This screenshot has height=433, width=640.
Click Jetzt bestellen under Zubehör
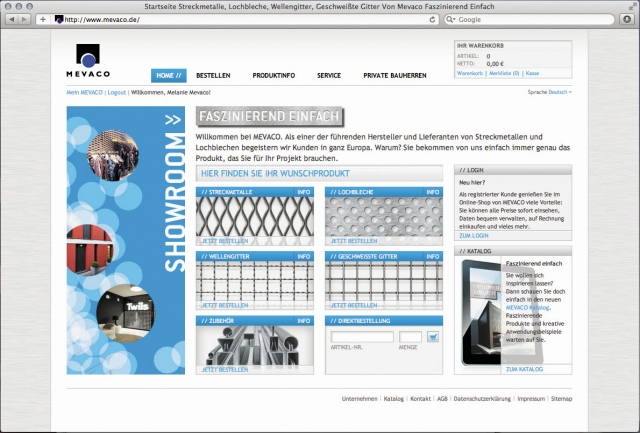[224, 370]
